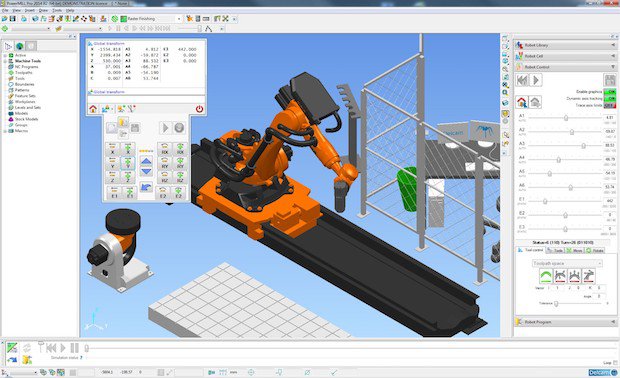Click the home position icon in Robot Control

522,102
